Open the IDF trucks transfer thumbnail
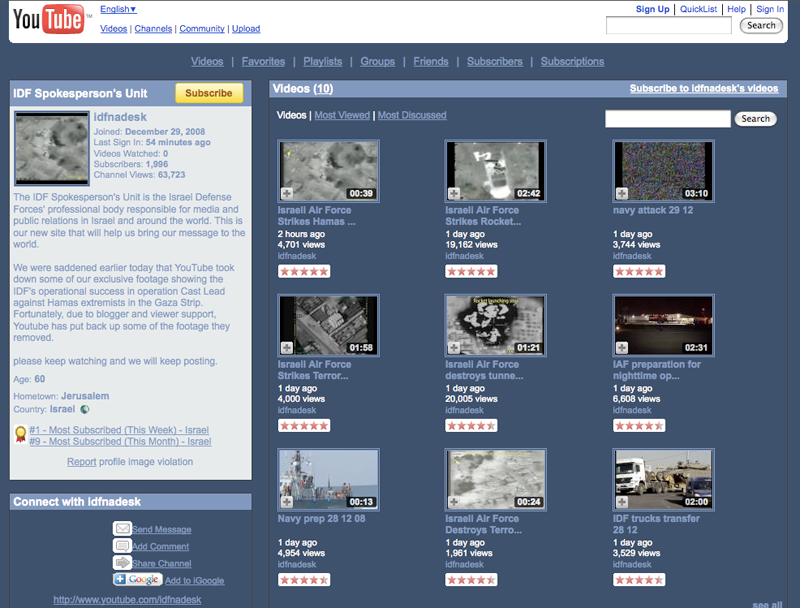This screenshot has height=608, width=800. (x=663, y=479)
